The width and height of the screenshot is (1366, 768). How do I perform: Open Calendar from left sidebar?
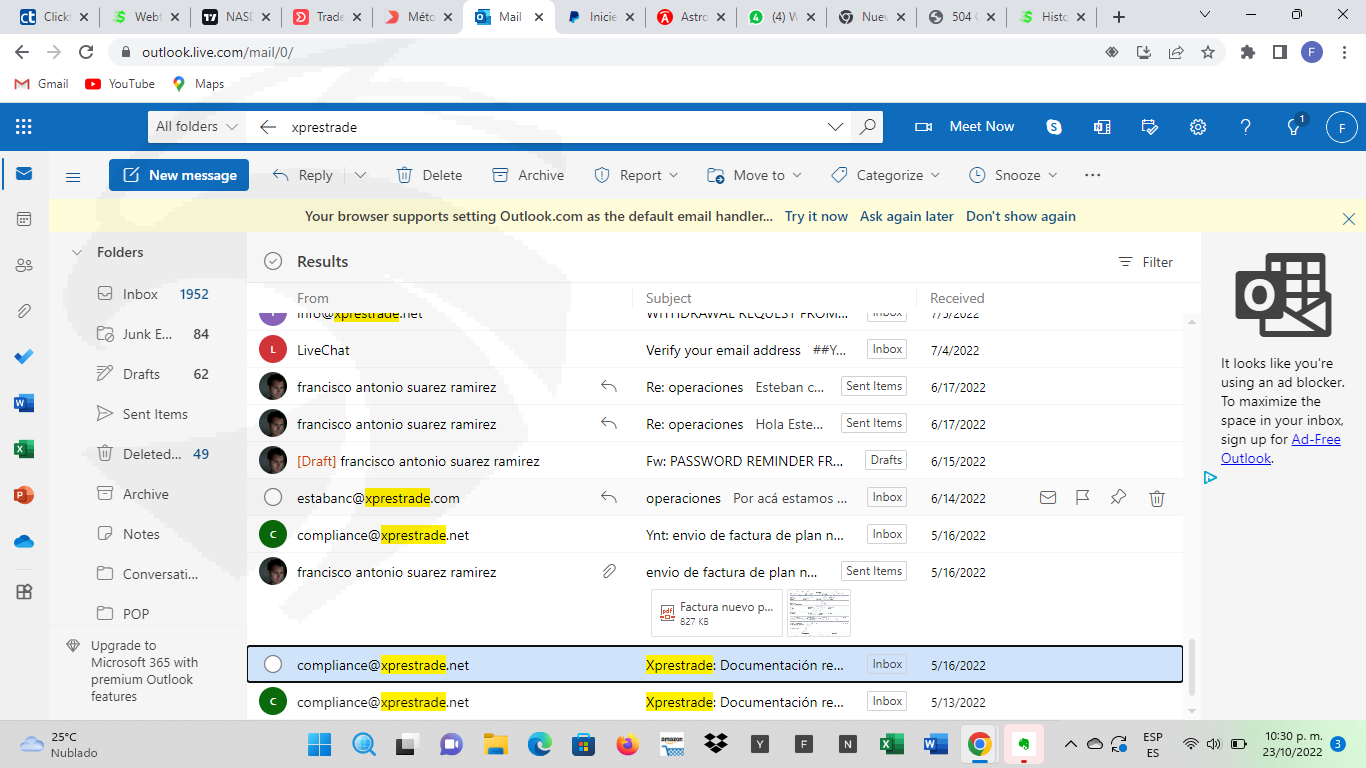pos(24,219)
